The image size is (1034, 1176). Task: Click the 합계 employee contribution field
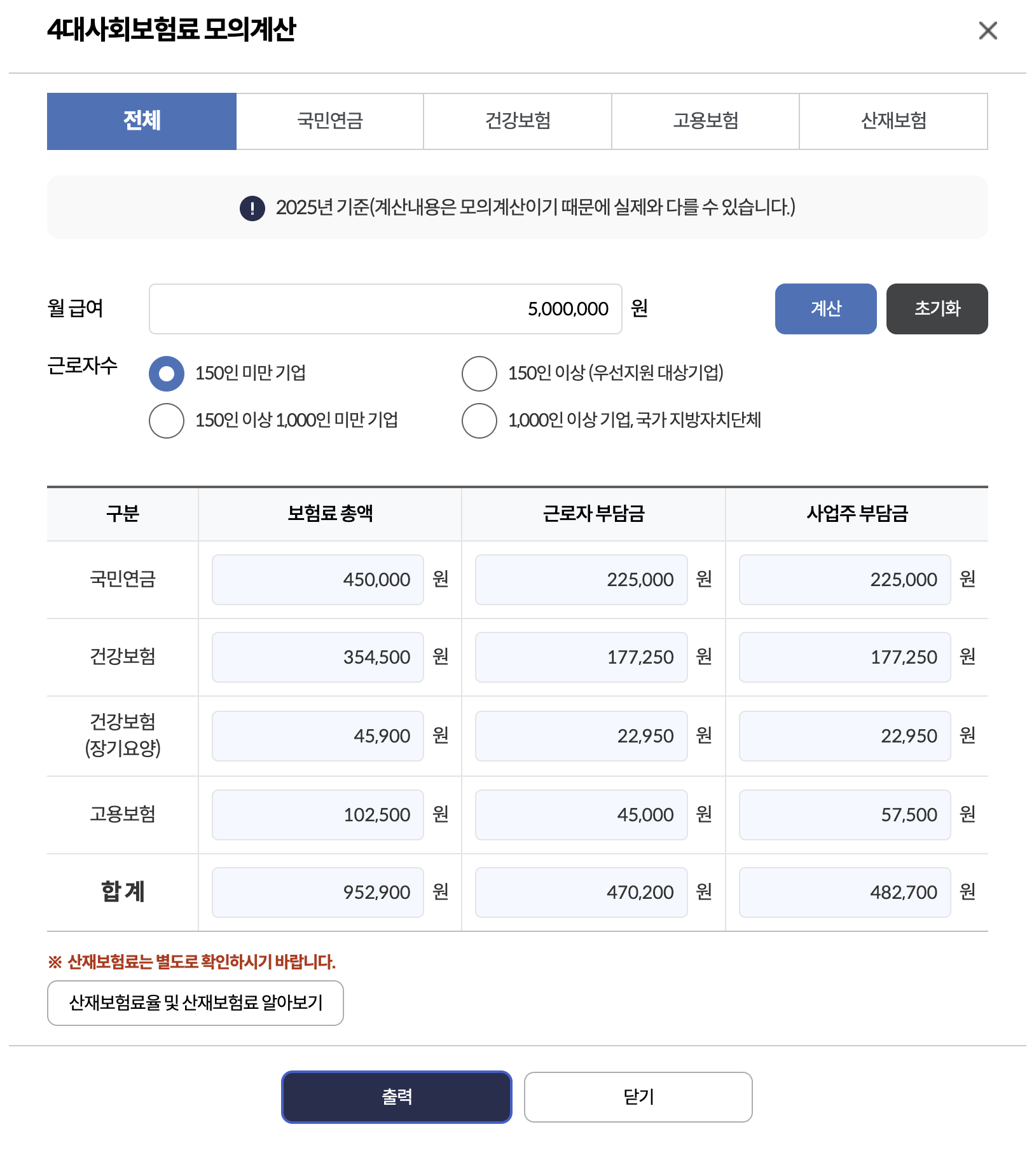pos(581,892)
